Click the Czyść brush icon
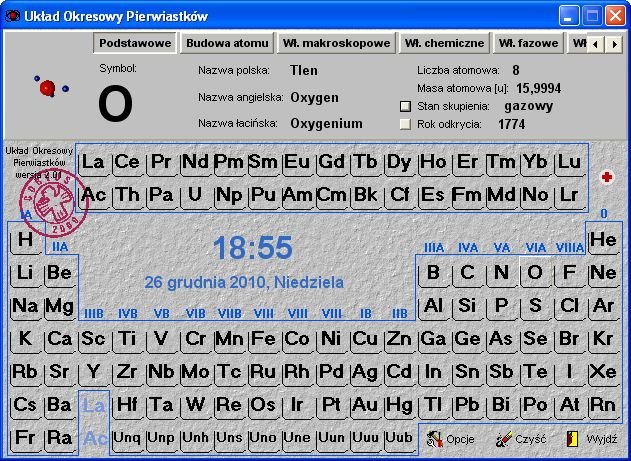Viewport: 631px width, 461px height. point(505,438)
